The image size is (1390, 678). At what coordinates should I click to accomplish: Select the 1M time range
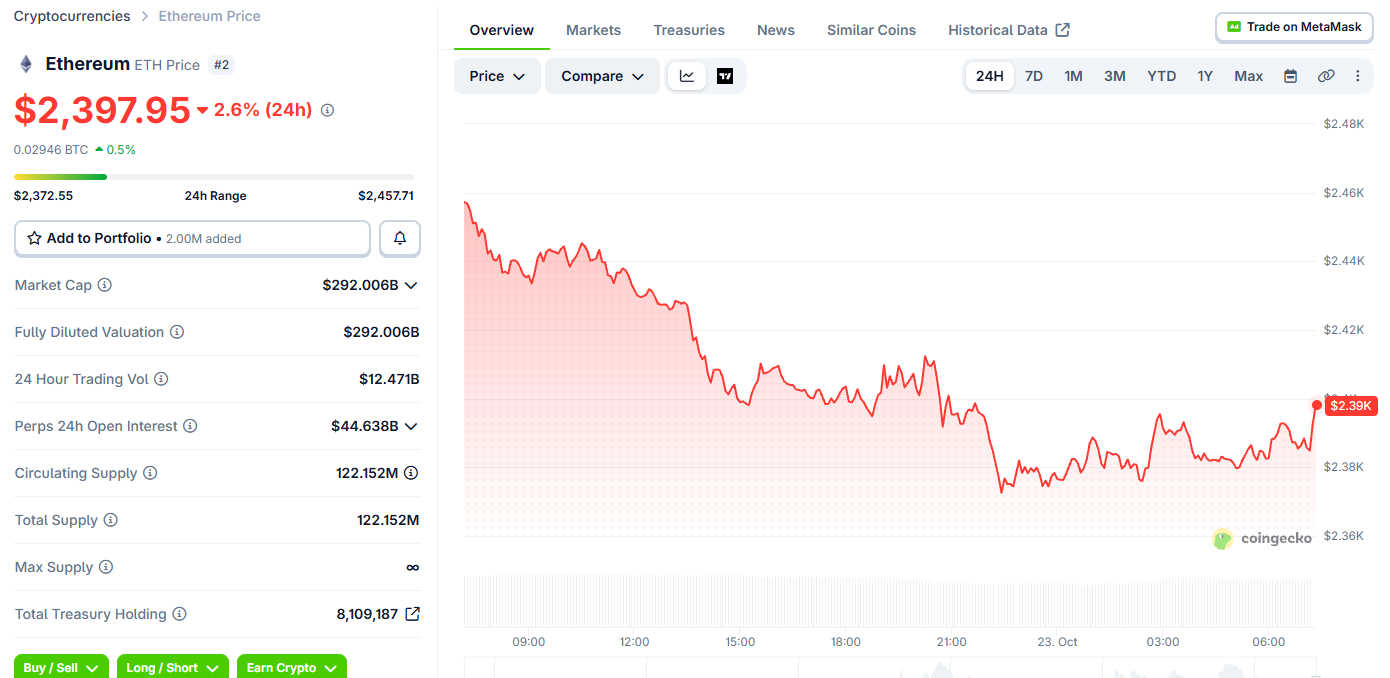point(1073,76)
